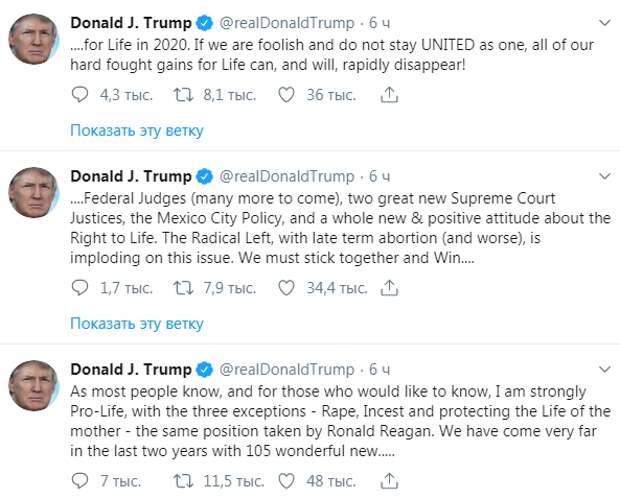Expand the more menu on 'Federal Judges' tweet
Image resolution: width=620 pixels, height=499 pixels.
[605, 176]
